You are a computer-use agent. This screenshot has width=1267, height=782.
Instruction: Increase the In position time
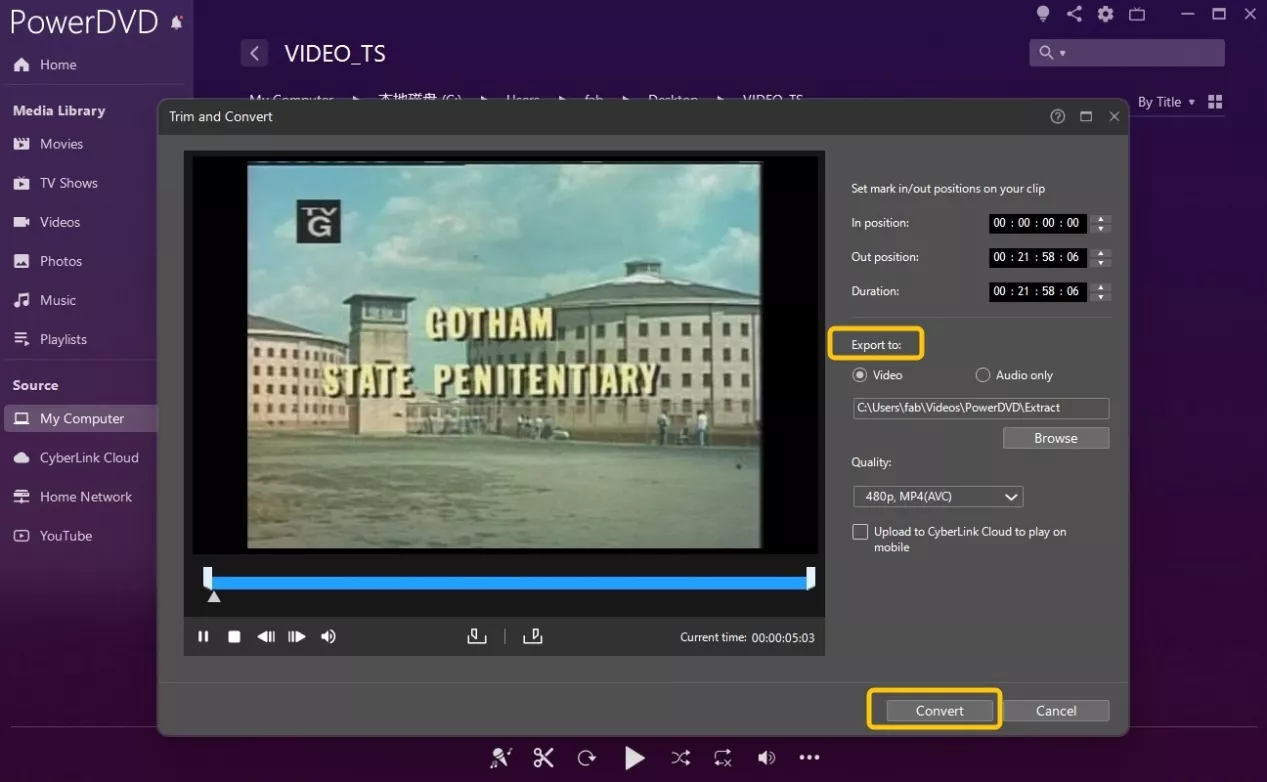point(1101,219)
